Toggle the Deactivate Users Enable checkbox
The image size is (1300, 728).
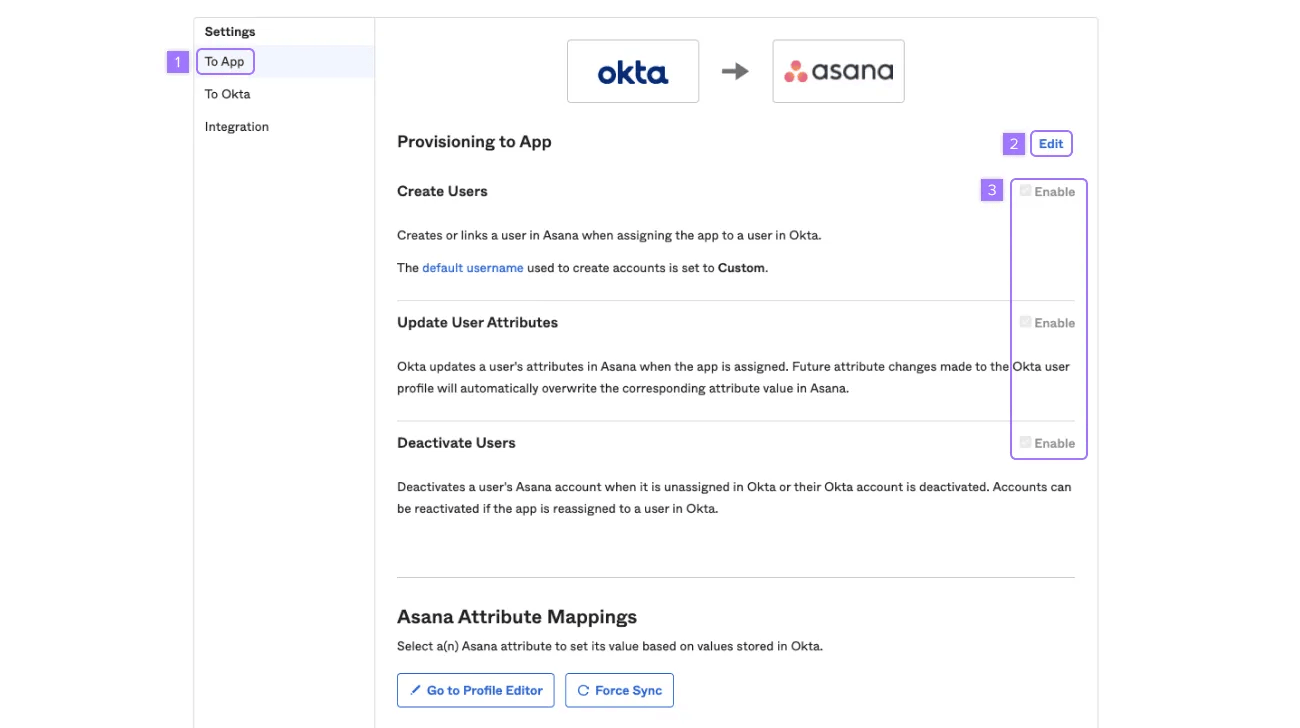tap(1025, 442)
